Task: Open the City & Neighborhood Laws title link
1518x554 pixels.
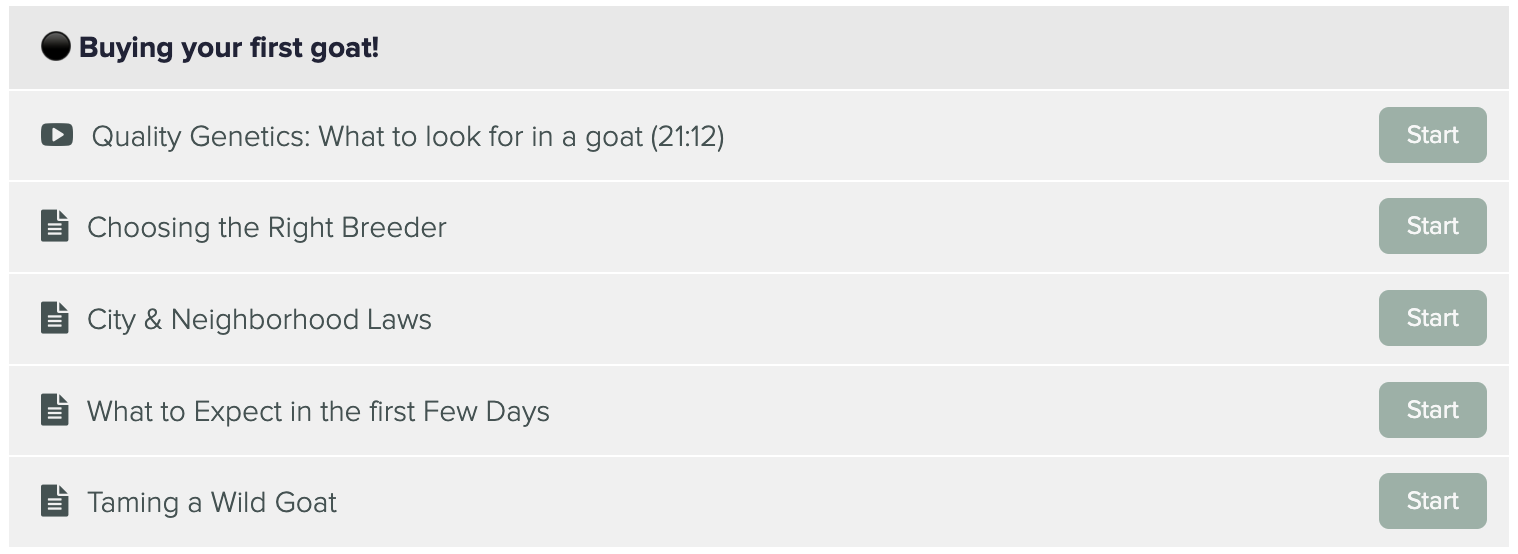Action: point(260,319)
